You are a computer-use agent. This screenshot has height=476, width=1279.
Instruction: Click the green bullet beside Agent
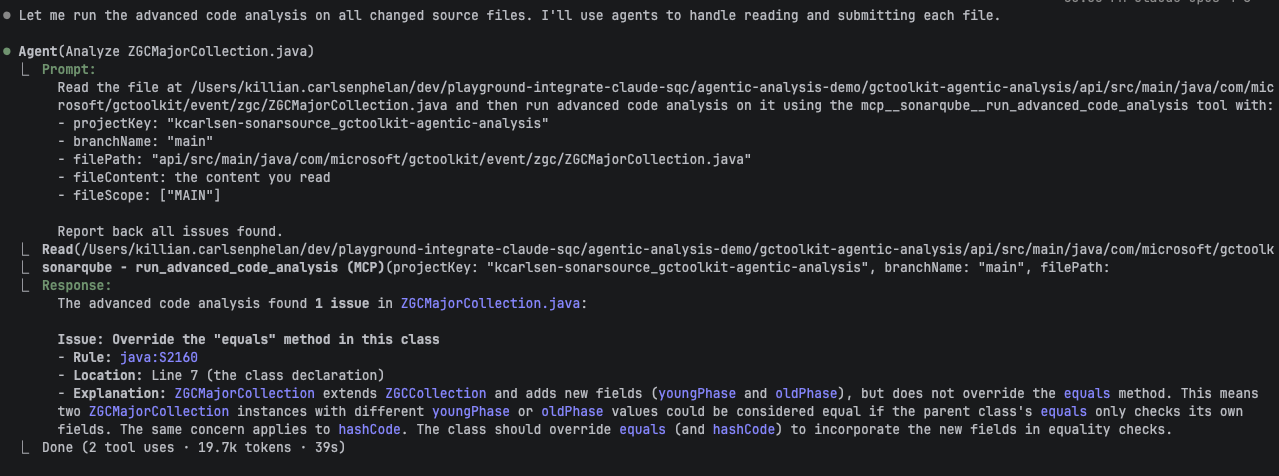tap(8, 51)
